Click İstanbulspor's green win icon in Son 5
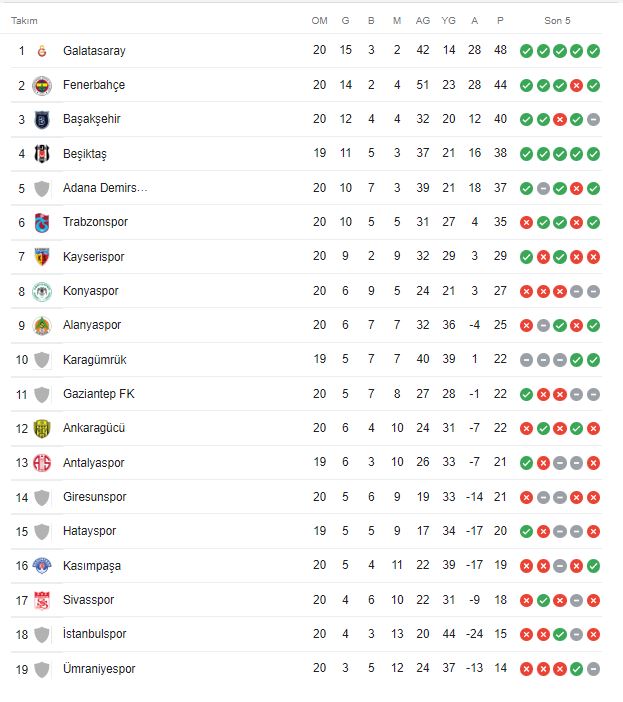 pos(560,634)
